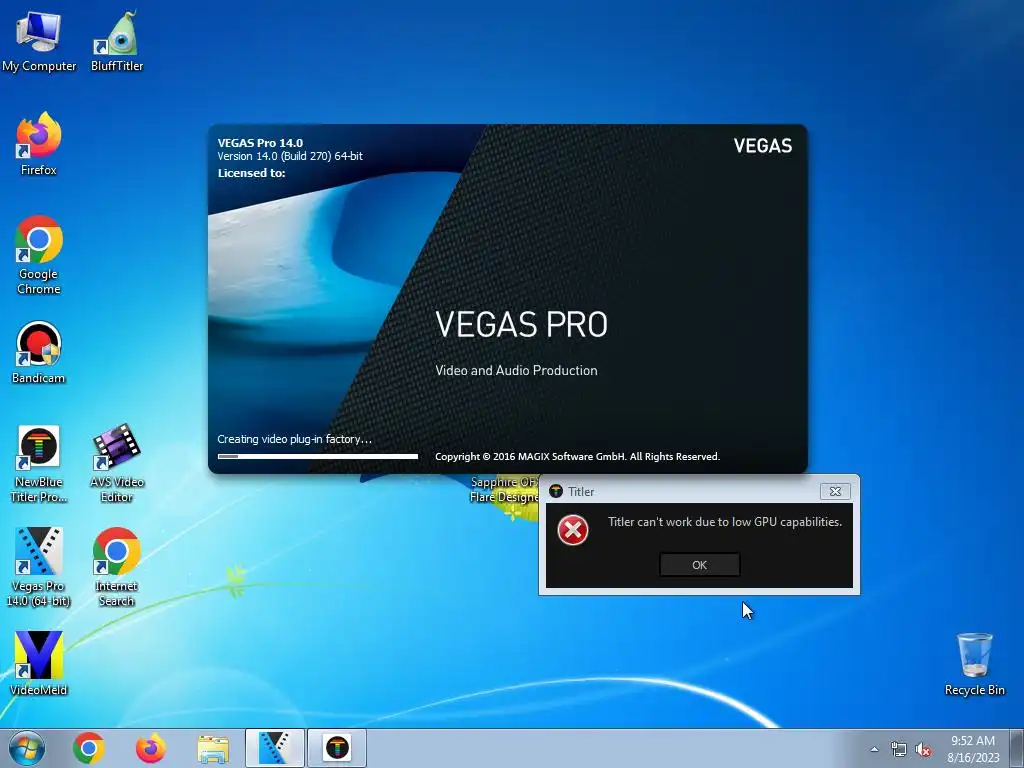Open Internet Search desktop shortcut
Viewport: 1024px width, 768px height.
pyautogui.click(x=117, y=567)
